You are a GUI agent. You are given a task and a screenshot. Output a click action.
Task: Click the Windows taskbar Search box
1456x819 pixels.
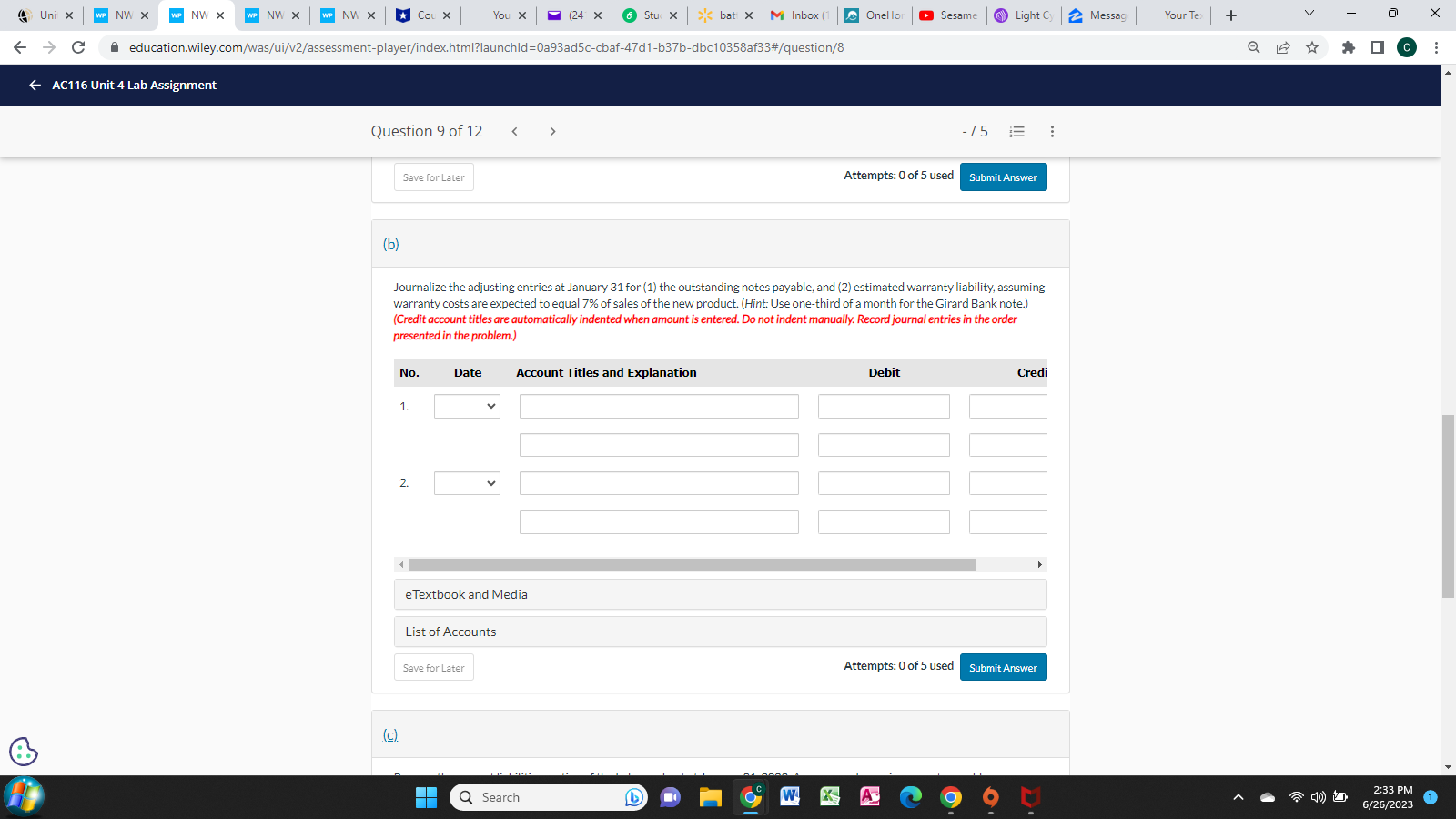(549, 797)
